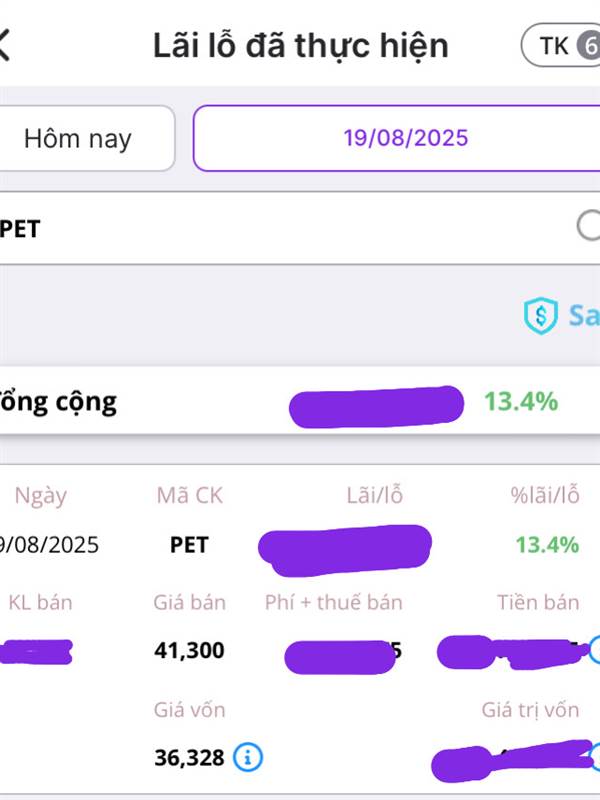Screen dimensions: 600x800
Task: Tap the 13.4% value in the PET row
Action: (547, 545)
